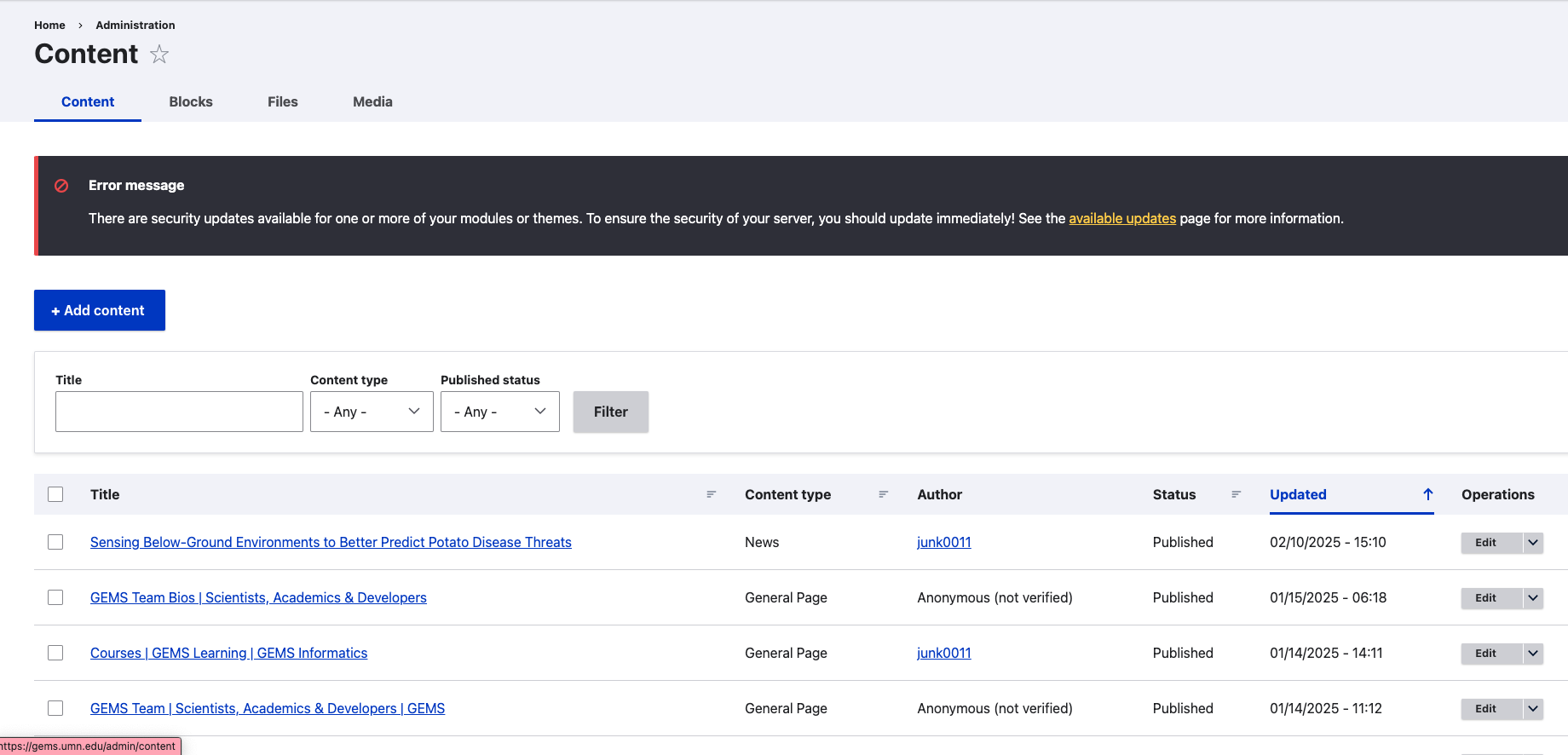The height and width of the screenshot is (755, 1568).
Task: Click the Status column sort icon
Action: (1236, 494)
